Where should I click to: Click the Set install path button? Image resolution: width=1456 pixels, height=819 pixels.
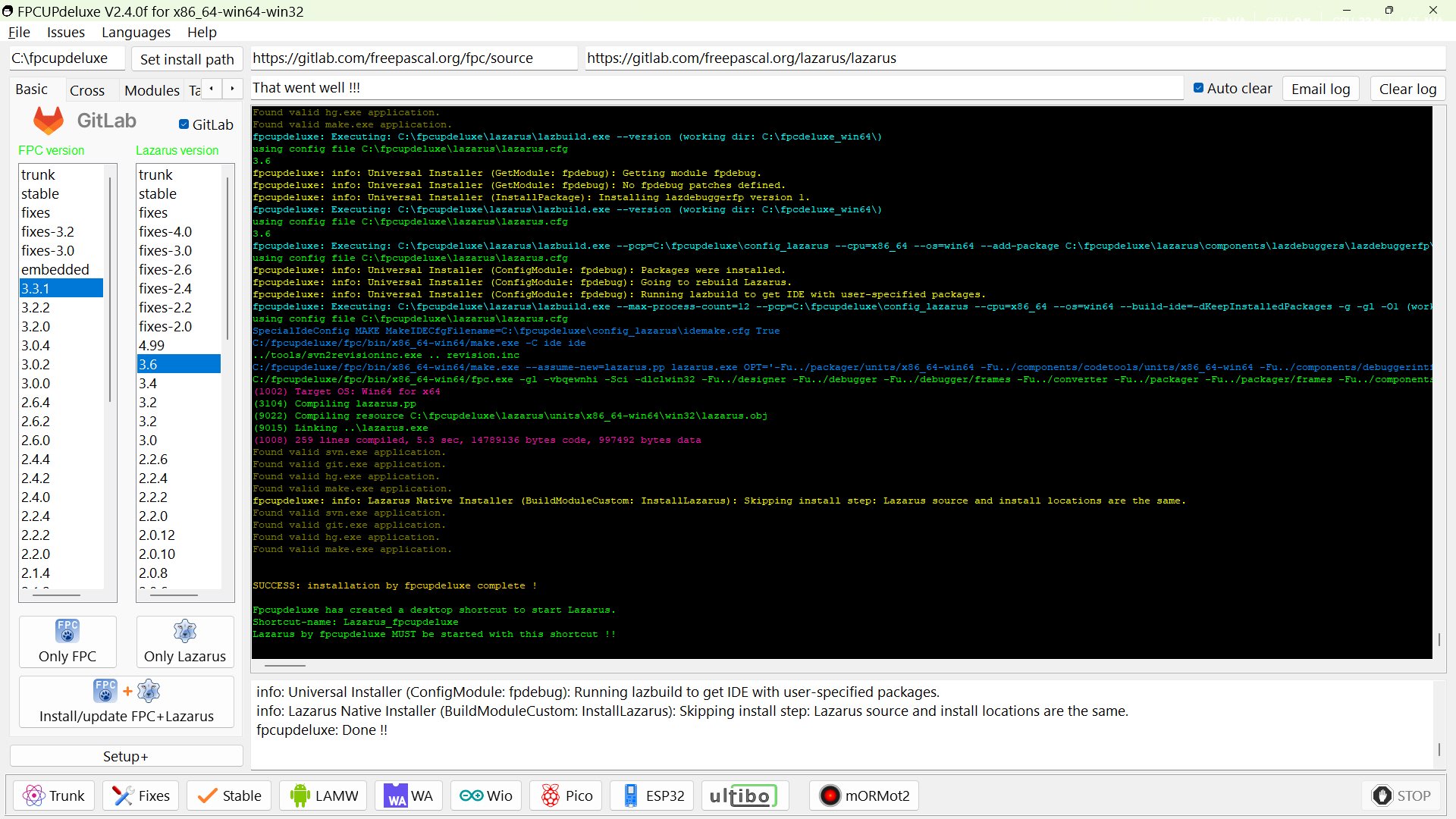point(187,59)
